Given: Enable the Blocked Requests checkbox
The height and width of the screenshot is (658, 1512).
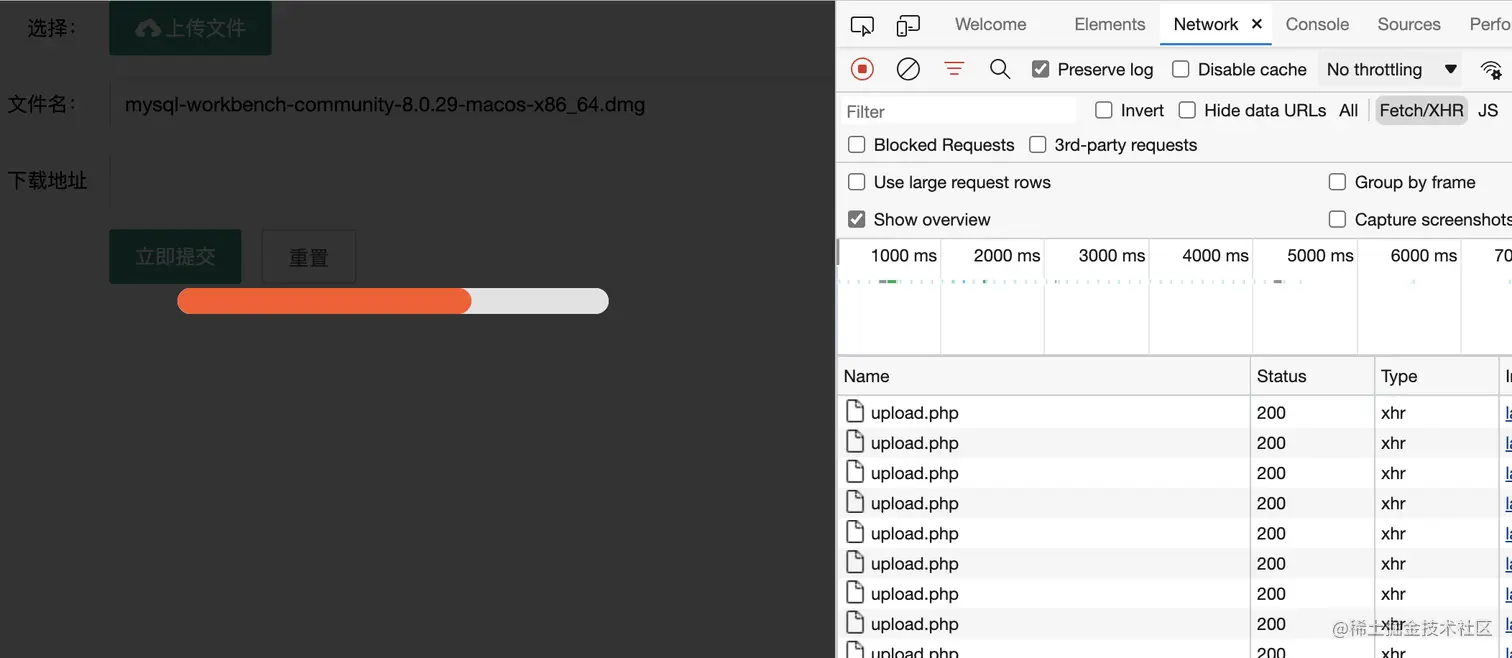Looking at the screenshot, I should [x=857, y=145].
